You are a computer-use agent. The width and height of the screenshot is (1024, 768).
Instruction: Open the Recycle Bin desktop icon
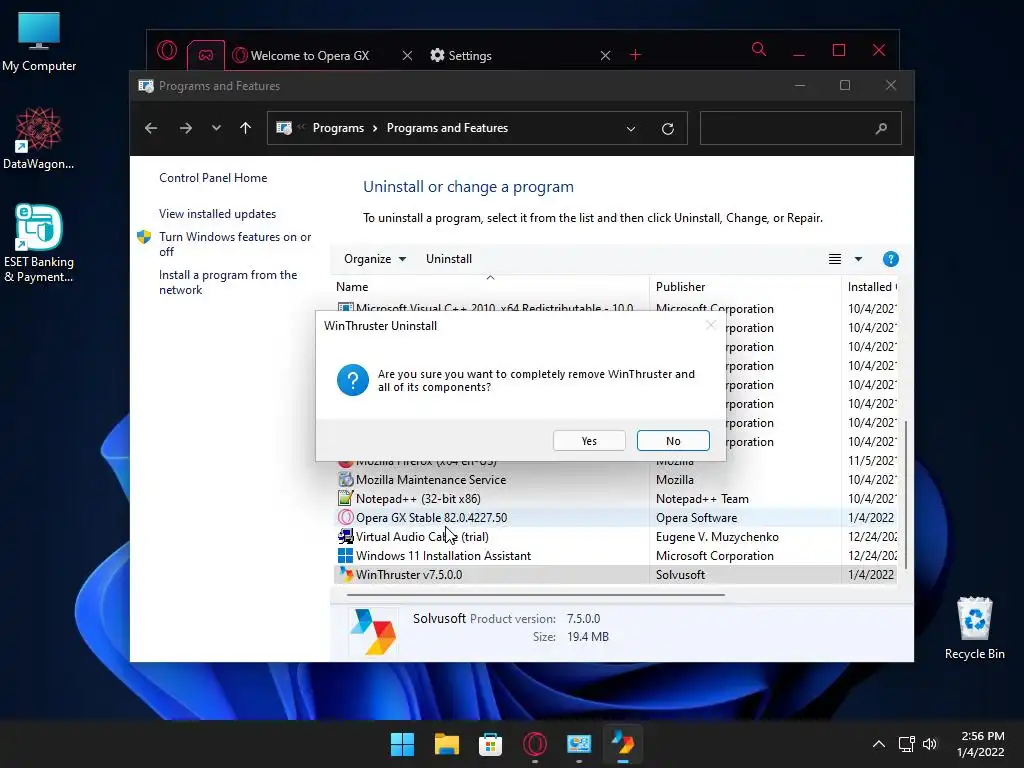click(974, 628)
